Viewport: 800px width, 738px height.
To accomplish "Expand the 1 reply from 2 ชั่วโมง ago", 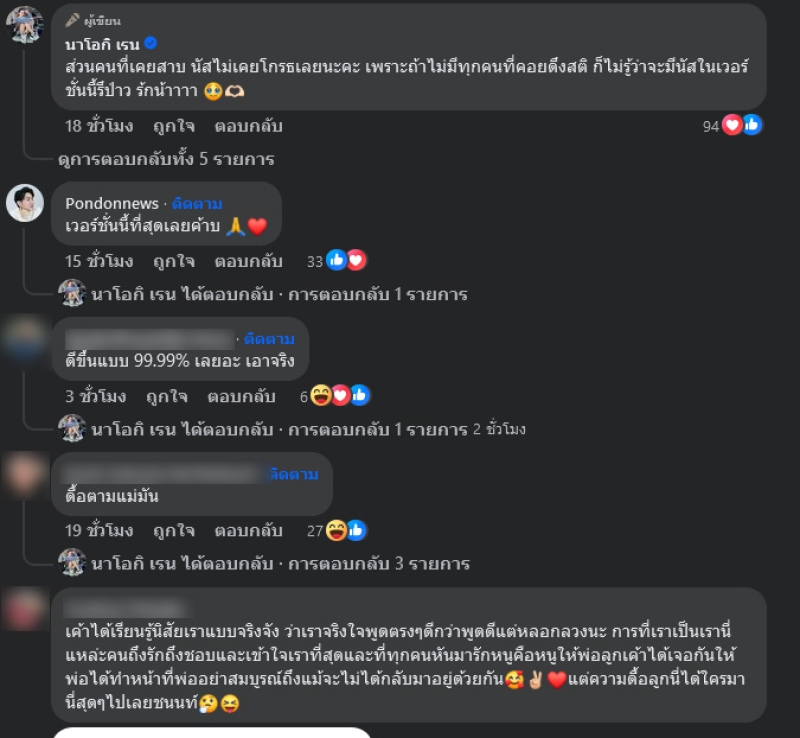I will [308, 429].
